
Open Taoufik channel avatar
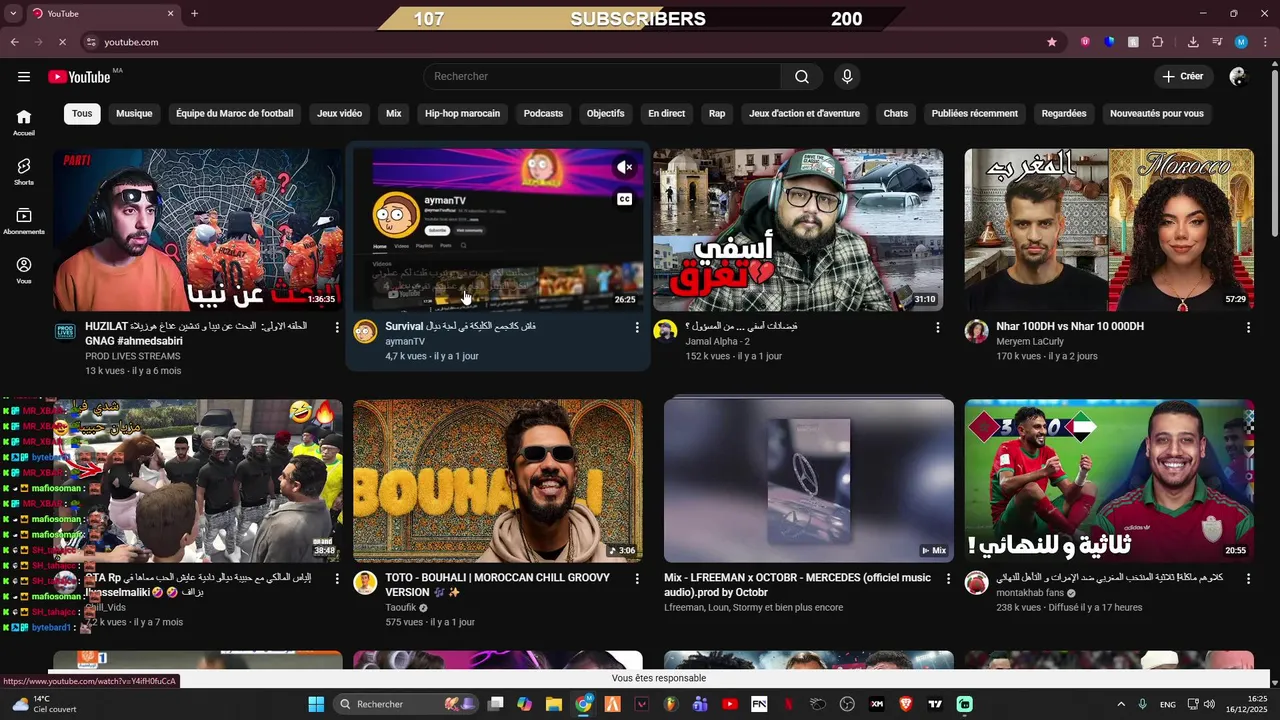(366, 583)
